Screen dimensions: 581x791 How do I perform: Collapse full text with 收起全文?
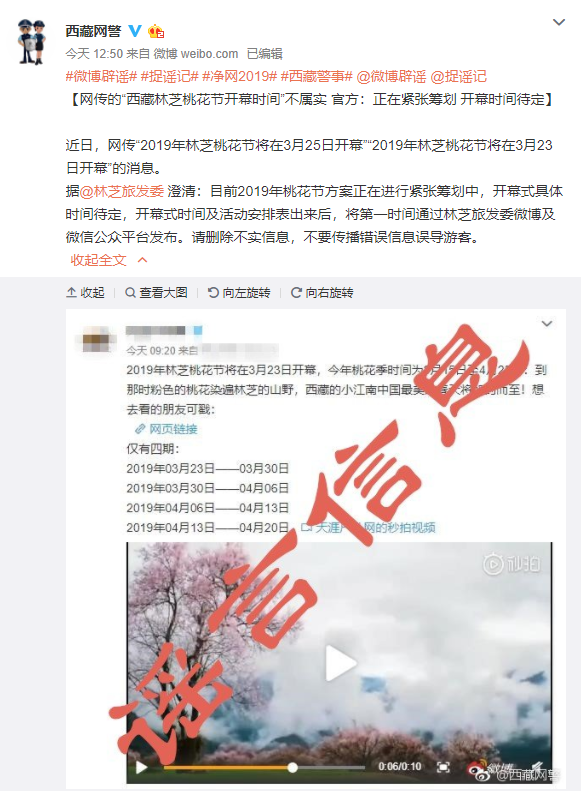pos(108,260)
